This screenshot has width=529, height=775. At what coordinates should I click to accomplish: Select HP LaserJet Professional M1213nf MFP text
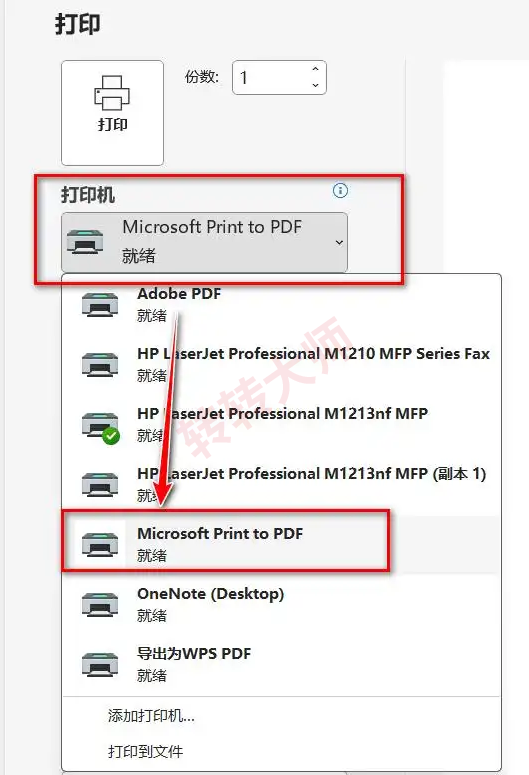click(x=282, y=413)
